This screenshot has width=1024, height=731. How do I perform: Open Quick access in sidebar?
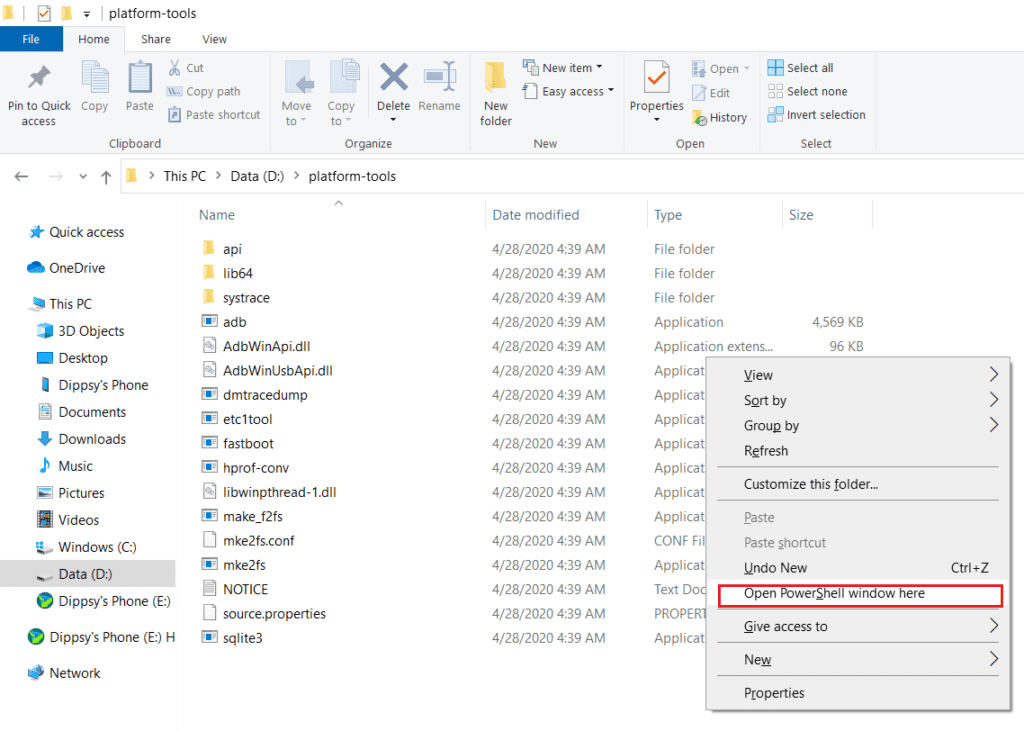click(x=77, y=232)
